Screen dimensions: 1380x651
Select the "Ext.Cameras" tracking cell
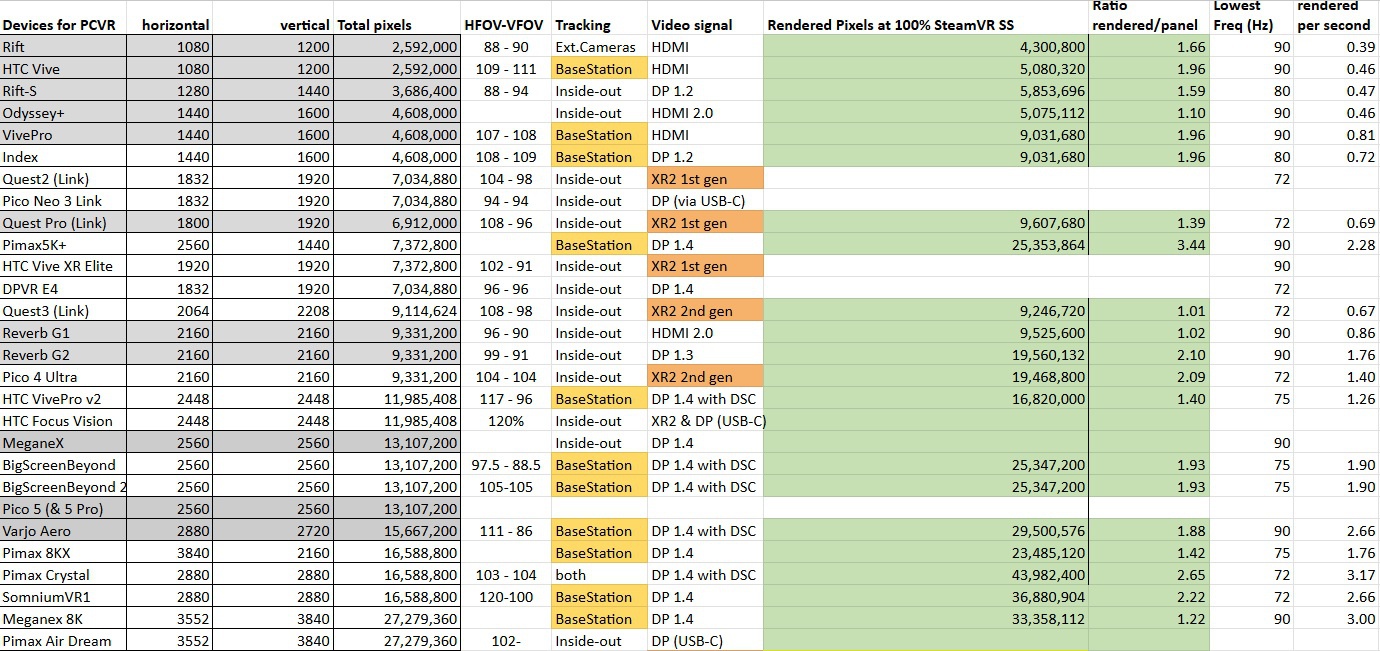tap(599, 47)
